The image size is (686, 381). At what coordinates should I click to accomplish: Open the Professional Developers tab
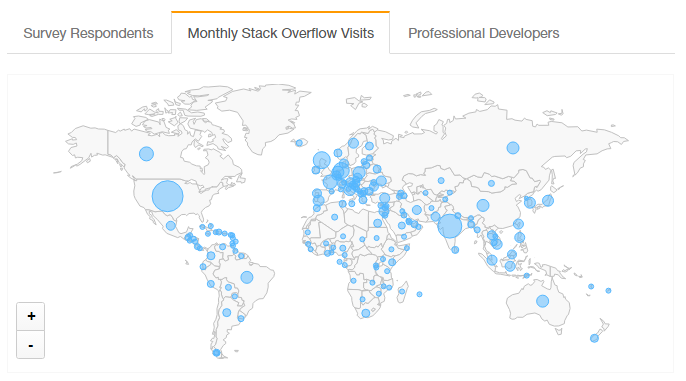(x=483, y=33)
